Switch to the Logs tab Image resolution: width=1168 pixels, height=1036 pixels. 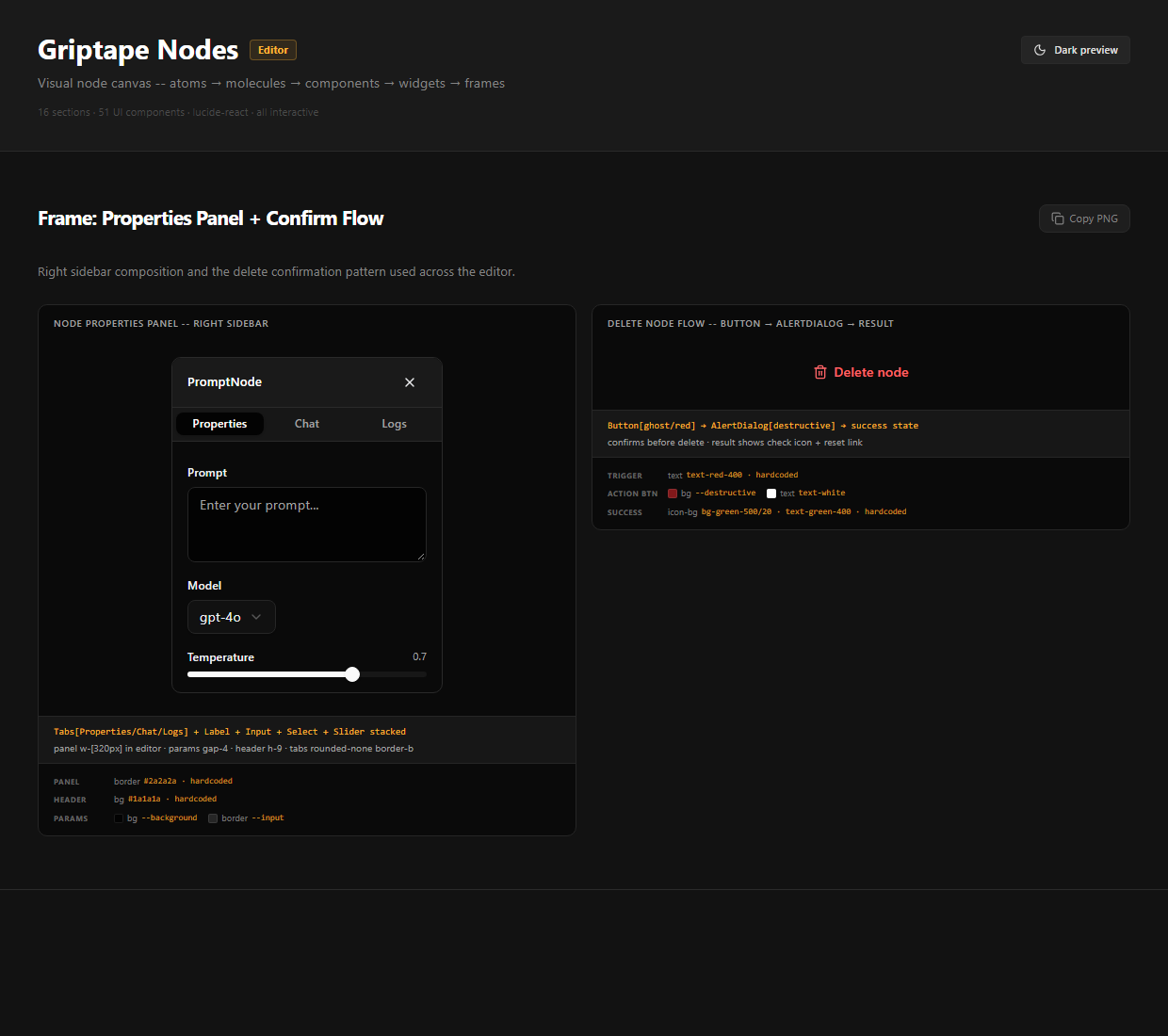395,424
